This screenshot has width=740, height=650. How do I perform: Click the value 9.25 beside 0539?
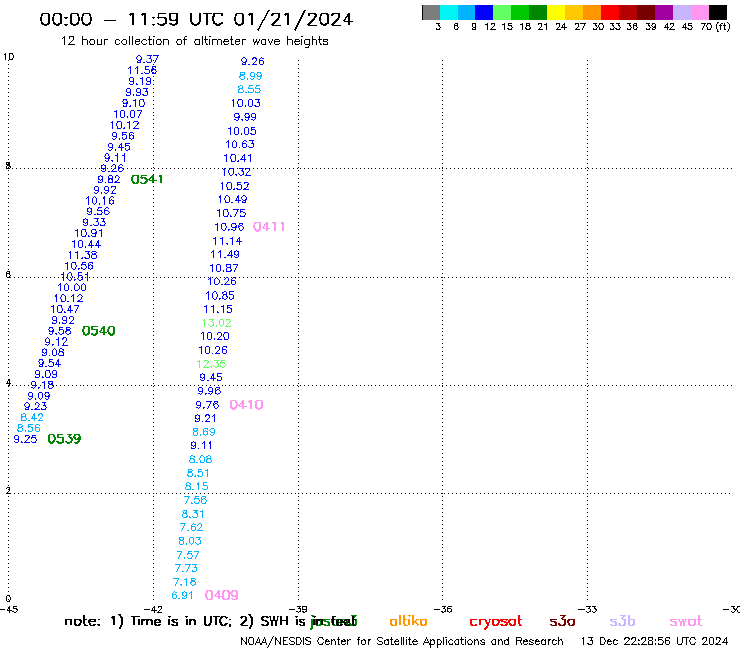tap(25, 439)
